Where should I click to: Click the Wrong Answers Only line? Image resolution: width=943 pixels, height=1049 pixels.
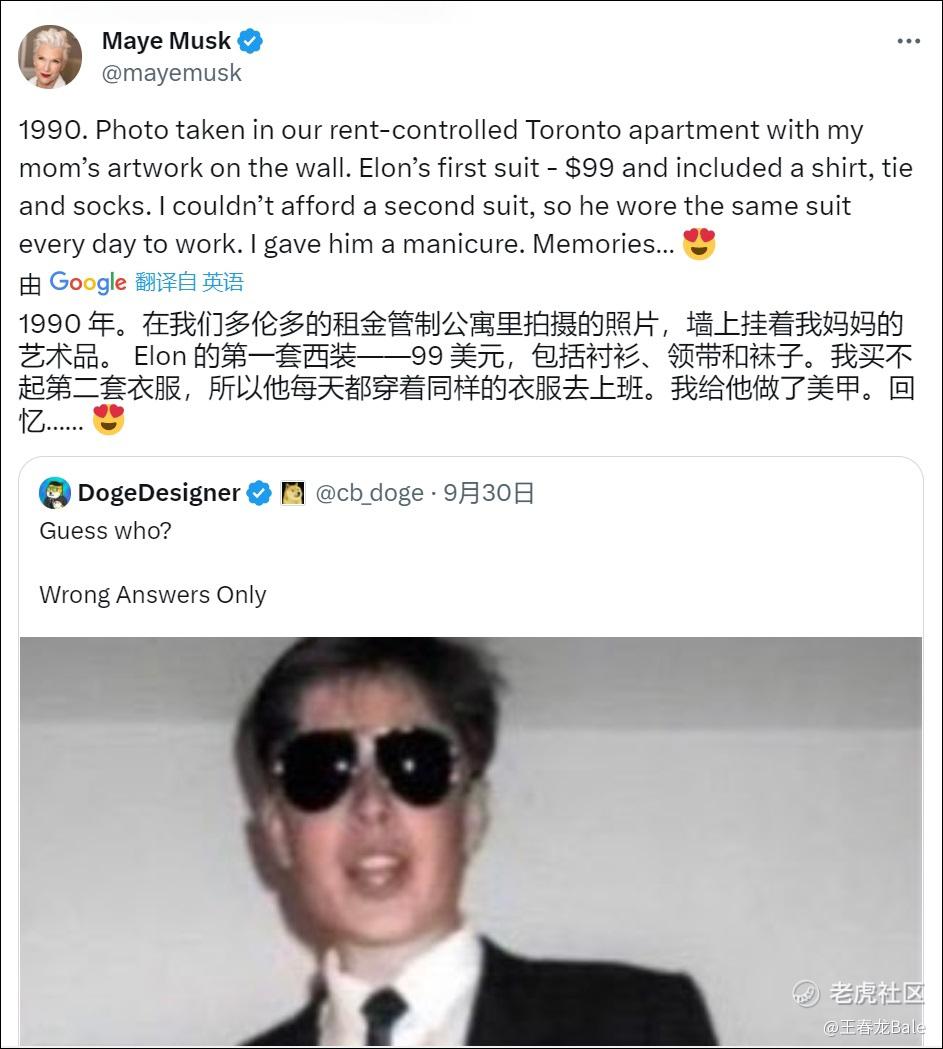(x=153, y=595)
